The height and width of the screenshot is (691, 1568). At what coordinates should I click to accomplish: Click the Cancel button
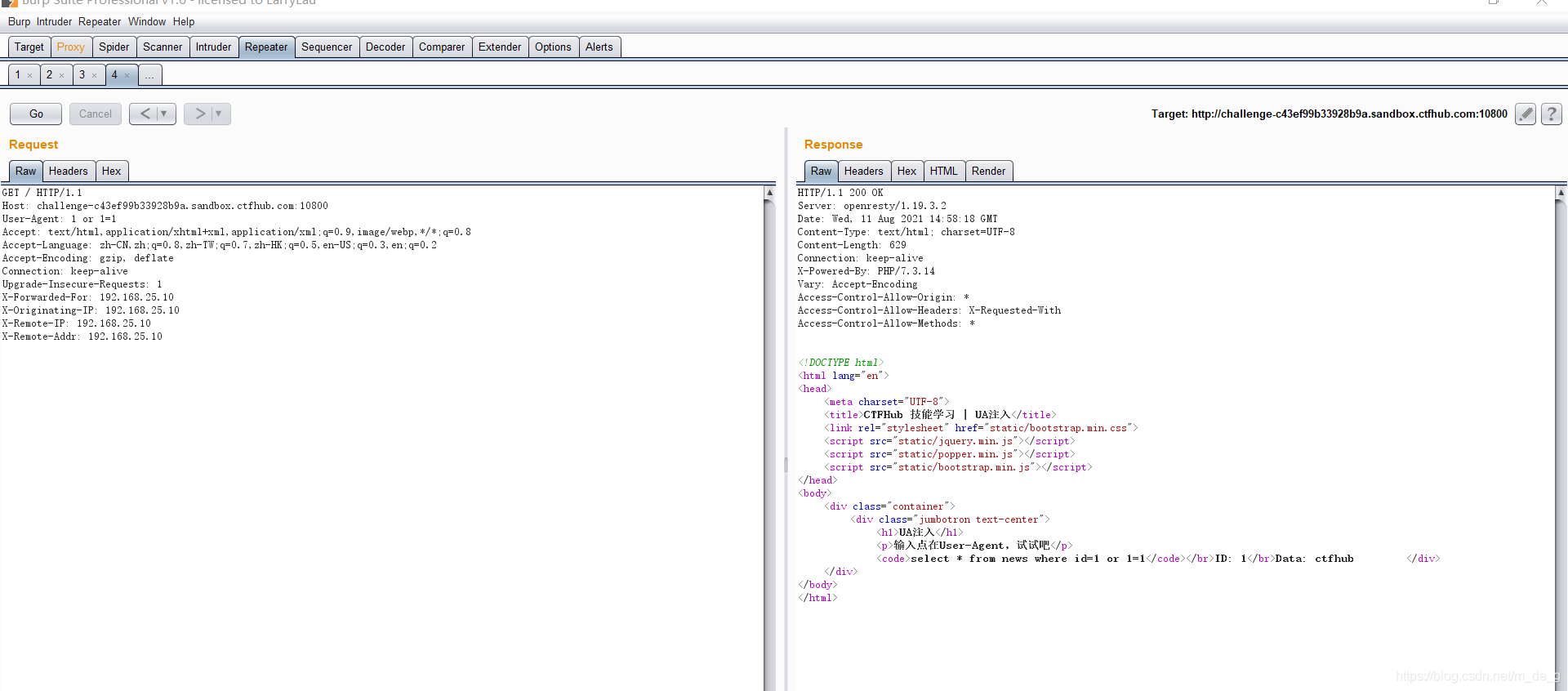coord(96,114)
